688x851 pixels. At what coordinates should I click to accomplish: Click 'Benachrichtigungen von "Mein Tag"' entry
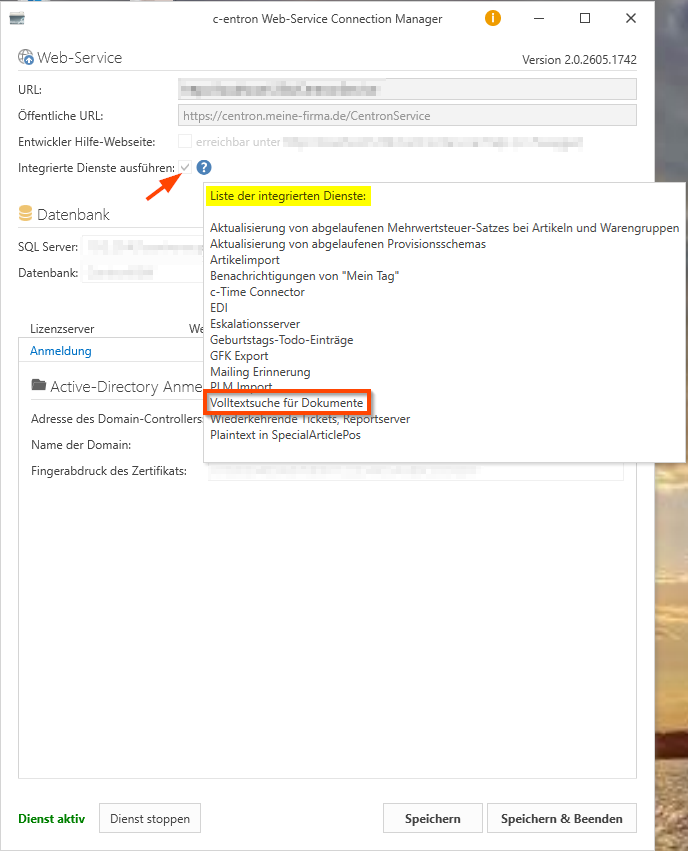pyautogui.click(x=304, y=276)
